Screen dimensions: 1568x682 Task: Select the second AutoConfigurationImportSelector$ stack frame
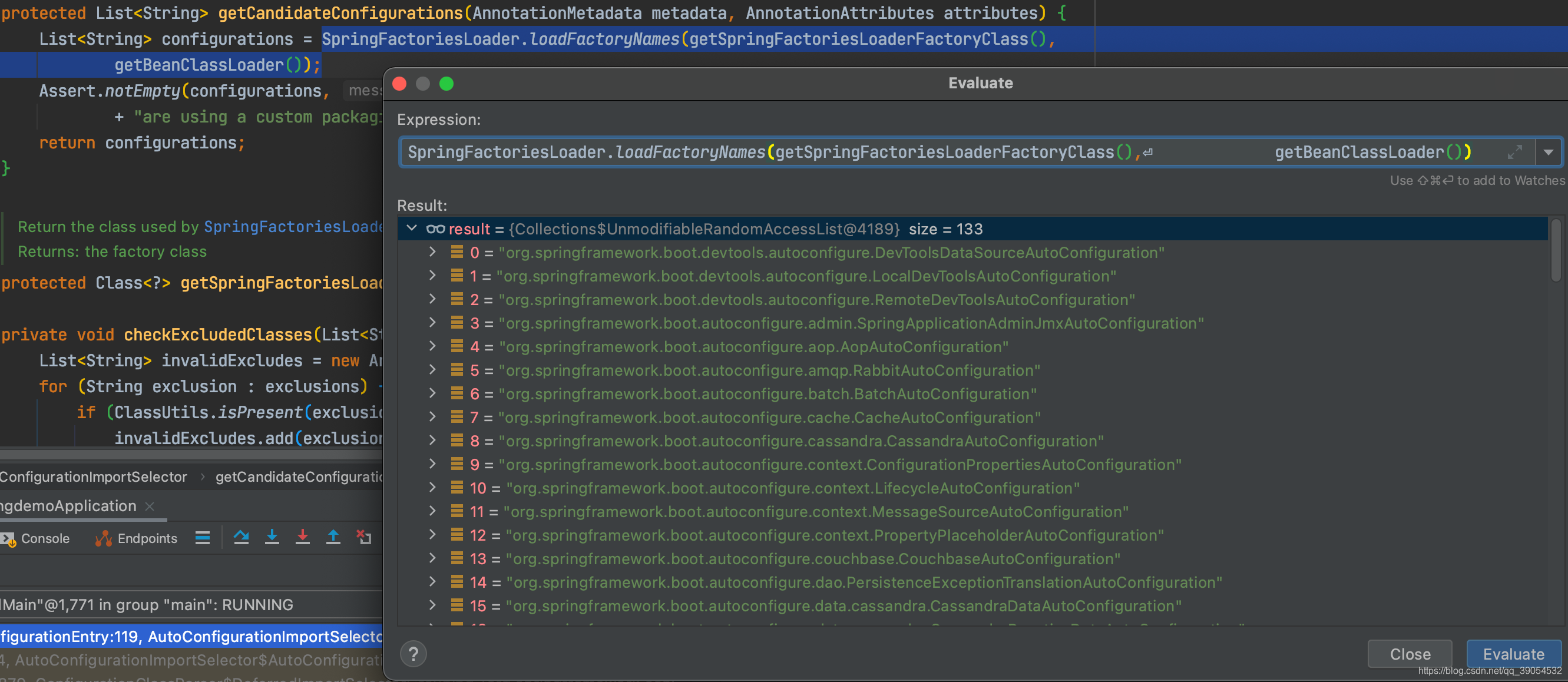[x=191, y=660]
